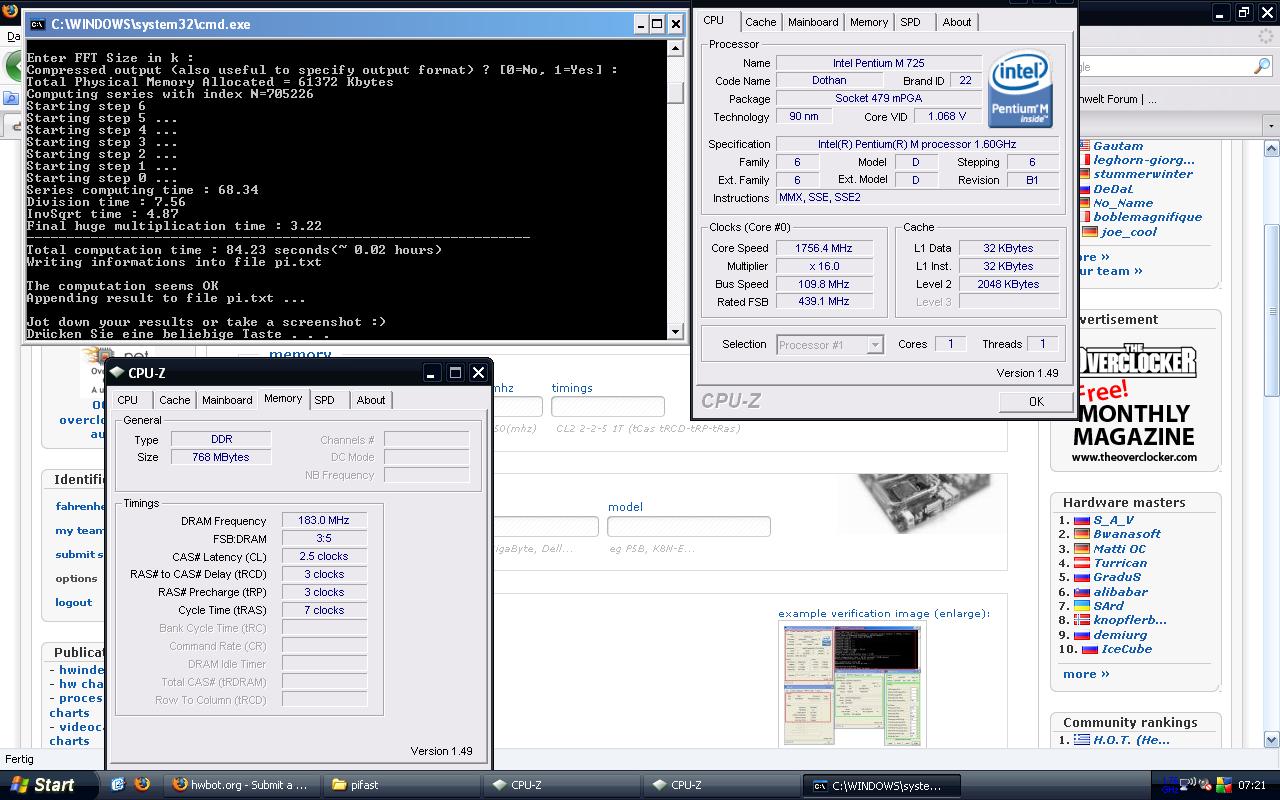Click the Intel Pentium M logo
This screenshot has height=800, width=1280.
click(x=1020, y=90)
